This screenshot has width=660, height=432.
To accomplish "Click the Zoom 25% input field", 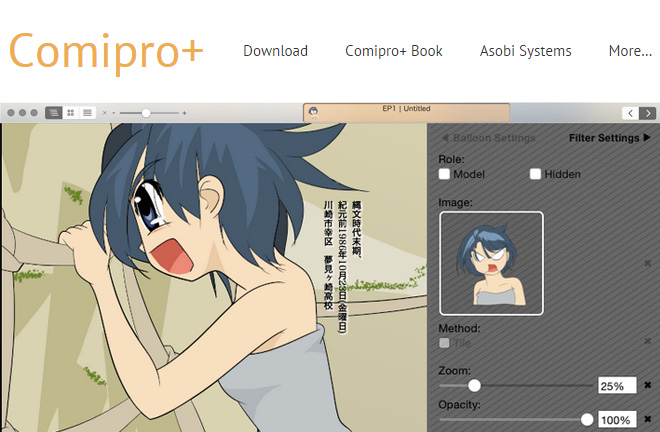I will (617, 386).
